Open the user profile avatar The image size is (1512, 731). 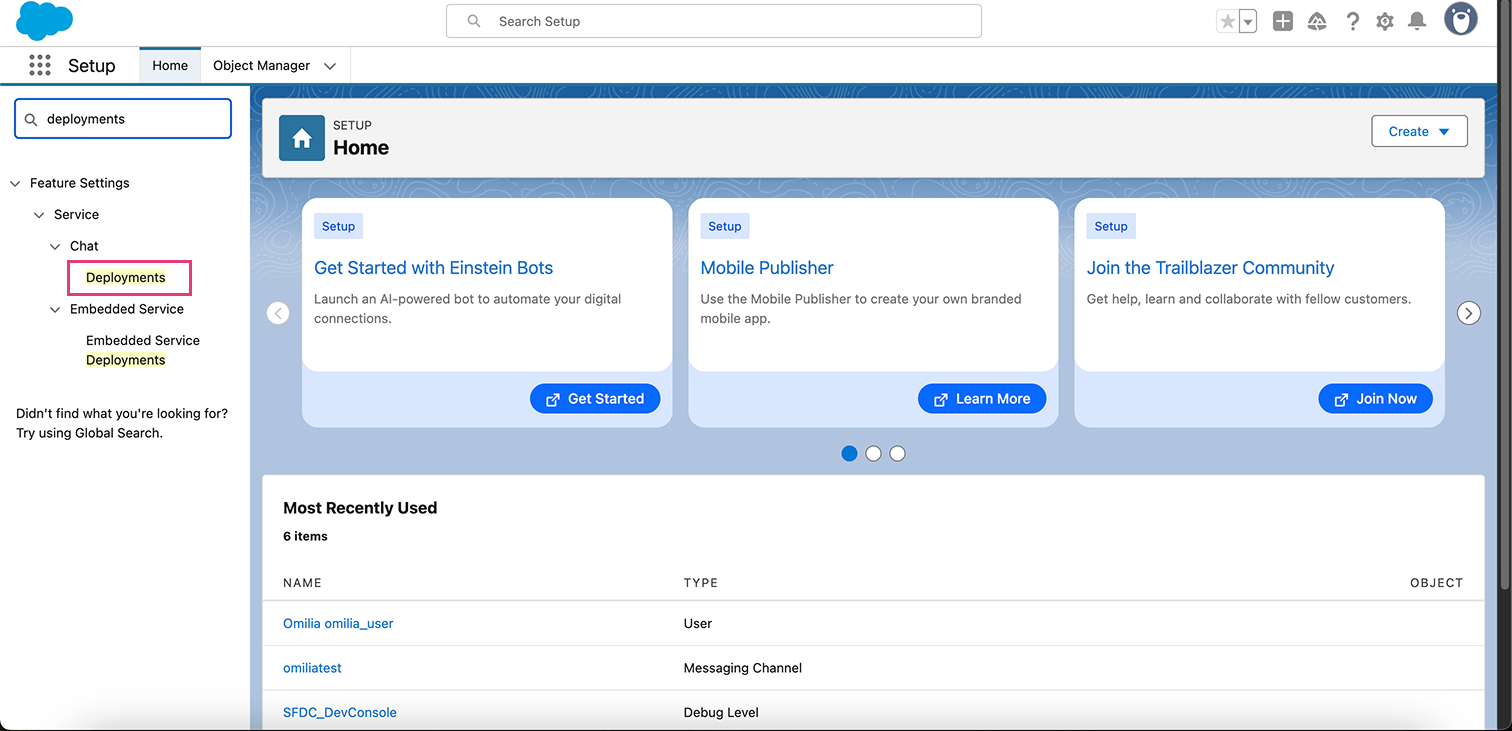(1460, 20)
